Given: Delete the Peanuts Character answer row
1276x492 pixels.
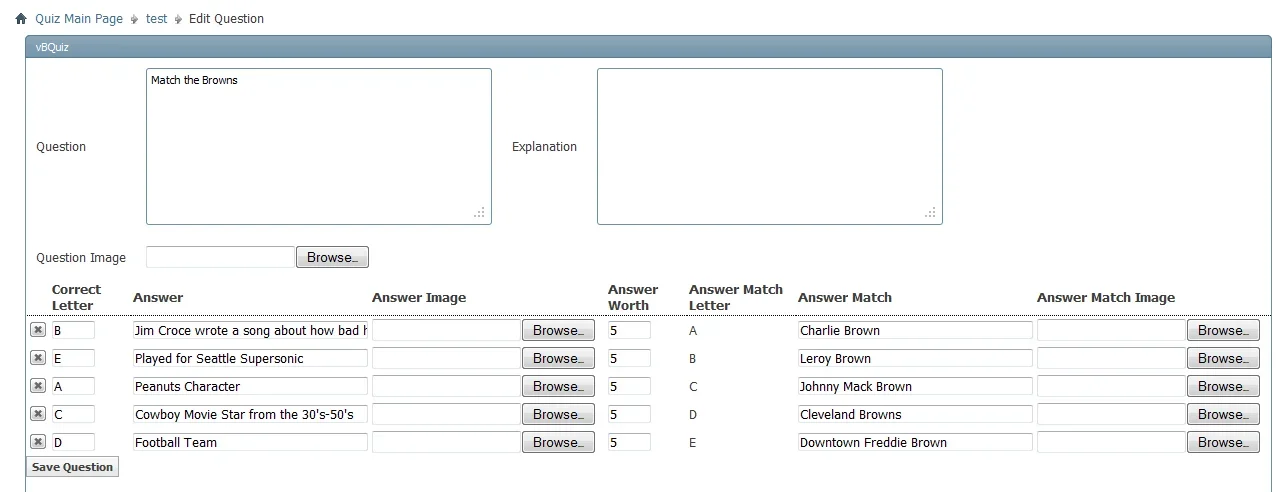Looking at the screenshot, I should 38,386.
